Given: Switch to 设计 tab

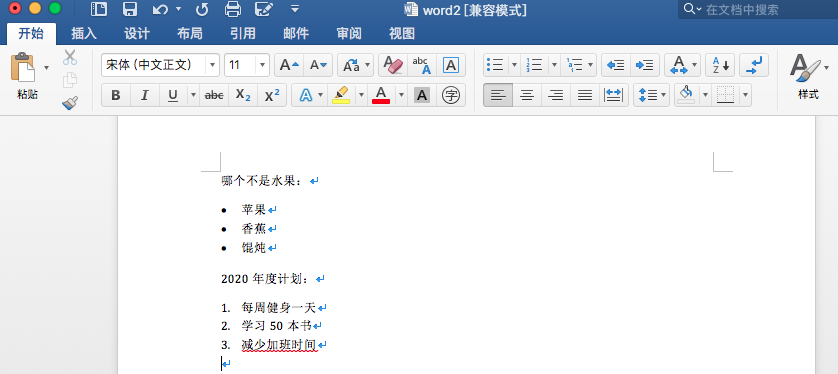Looking at the screenshot, I should point(137,34).
